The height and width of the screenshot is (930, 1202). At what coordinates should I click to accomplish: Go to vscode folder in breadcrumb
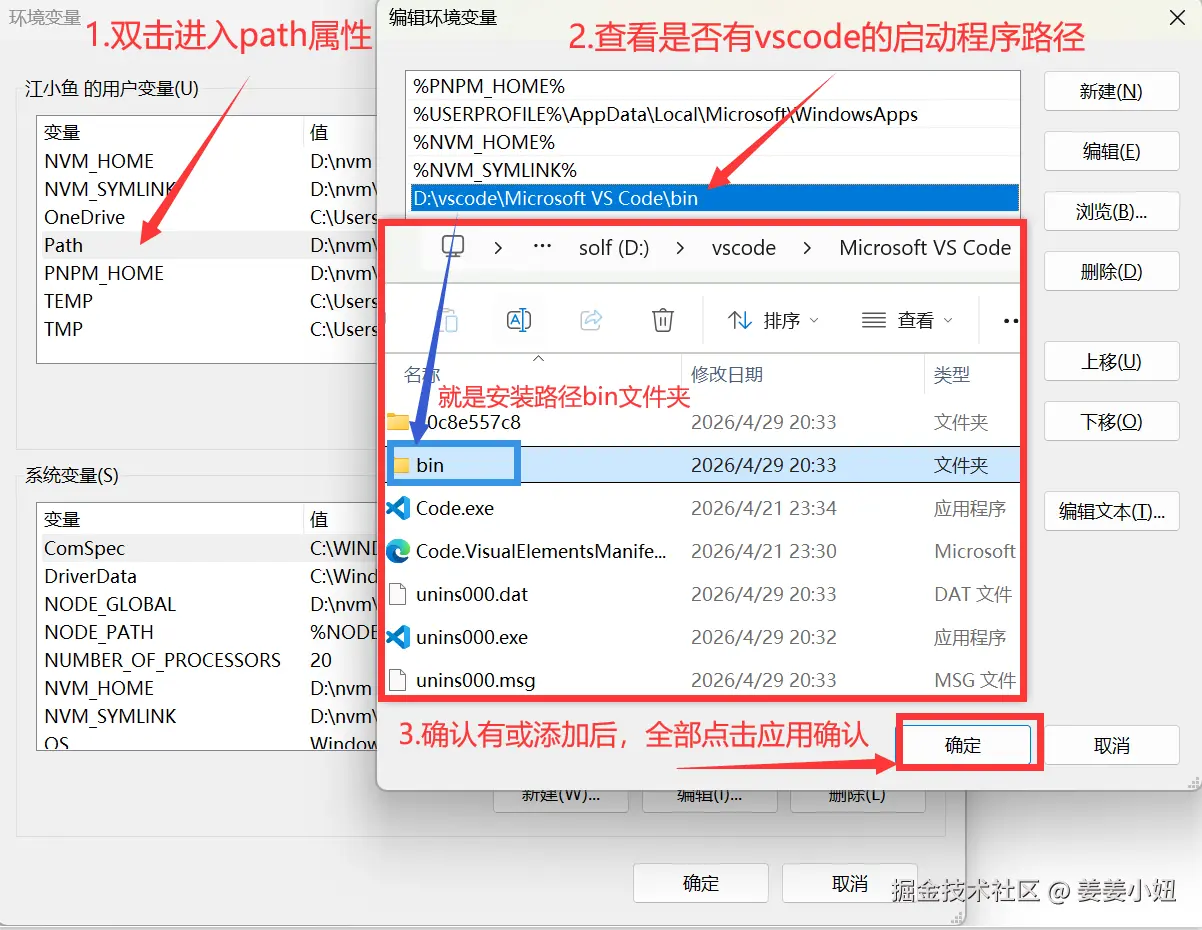(744, 248)
